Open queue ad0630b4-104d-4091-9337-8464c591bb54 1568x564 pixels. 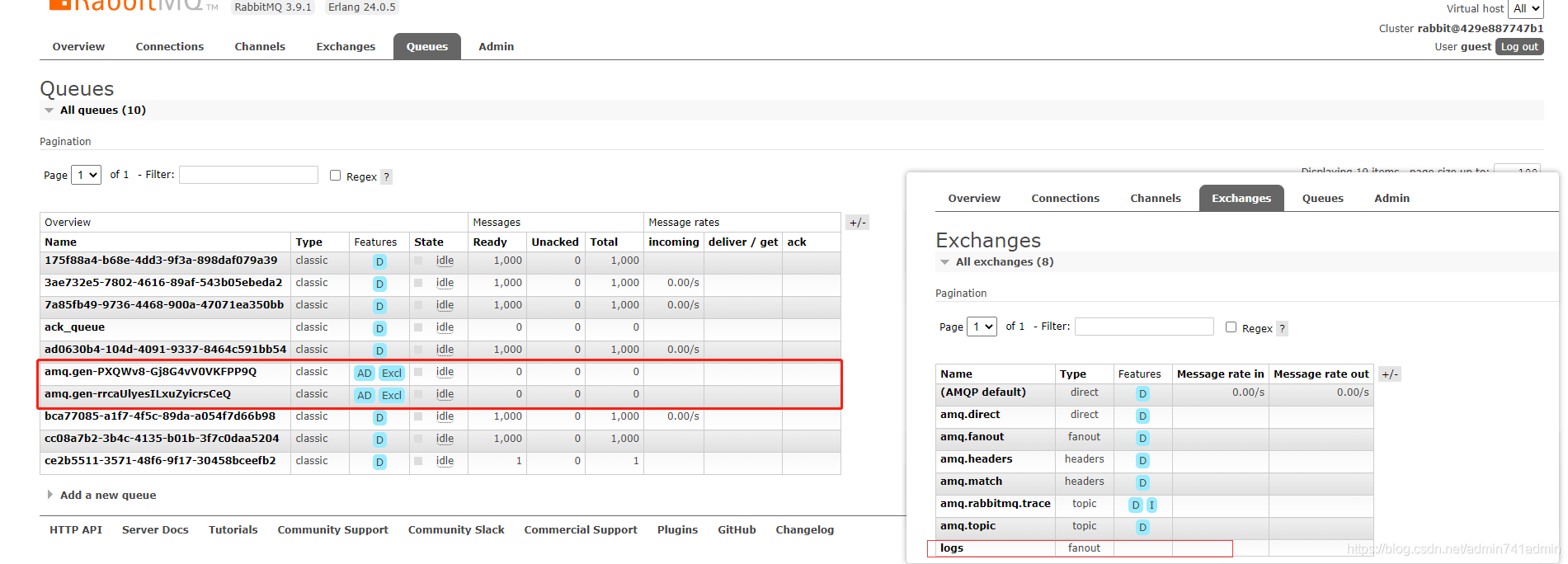[x=165, y=350]
